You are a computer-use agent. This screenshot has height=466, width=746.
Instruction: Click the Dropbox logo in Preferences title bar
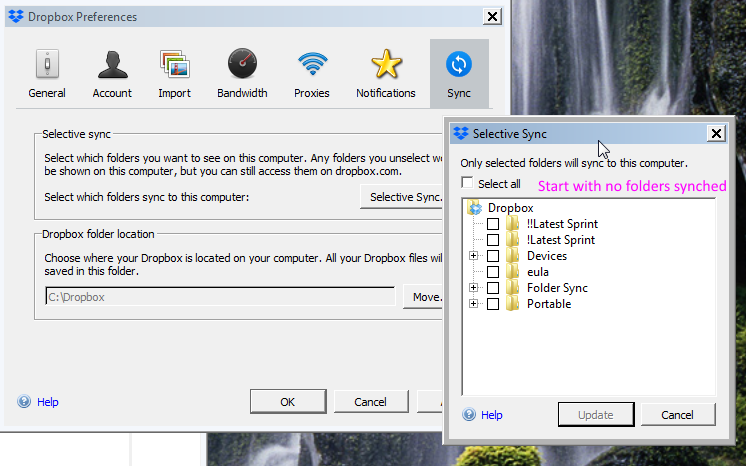[x=16, y=17]
